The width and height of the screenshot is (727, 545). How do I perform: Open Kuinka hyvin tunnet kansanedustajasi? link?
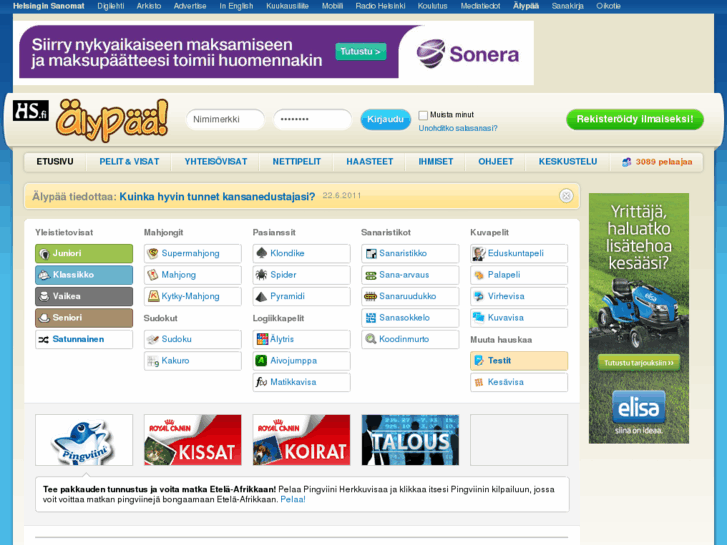pos(217,197)
